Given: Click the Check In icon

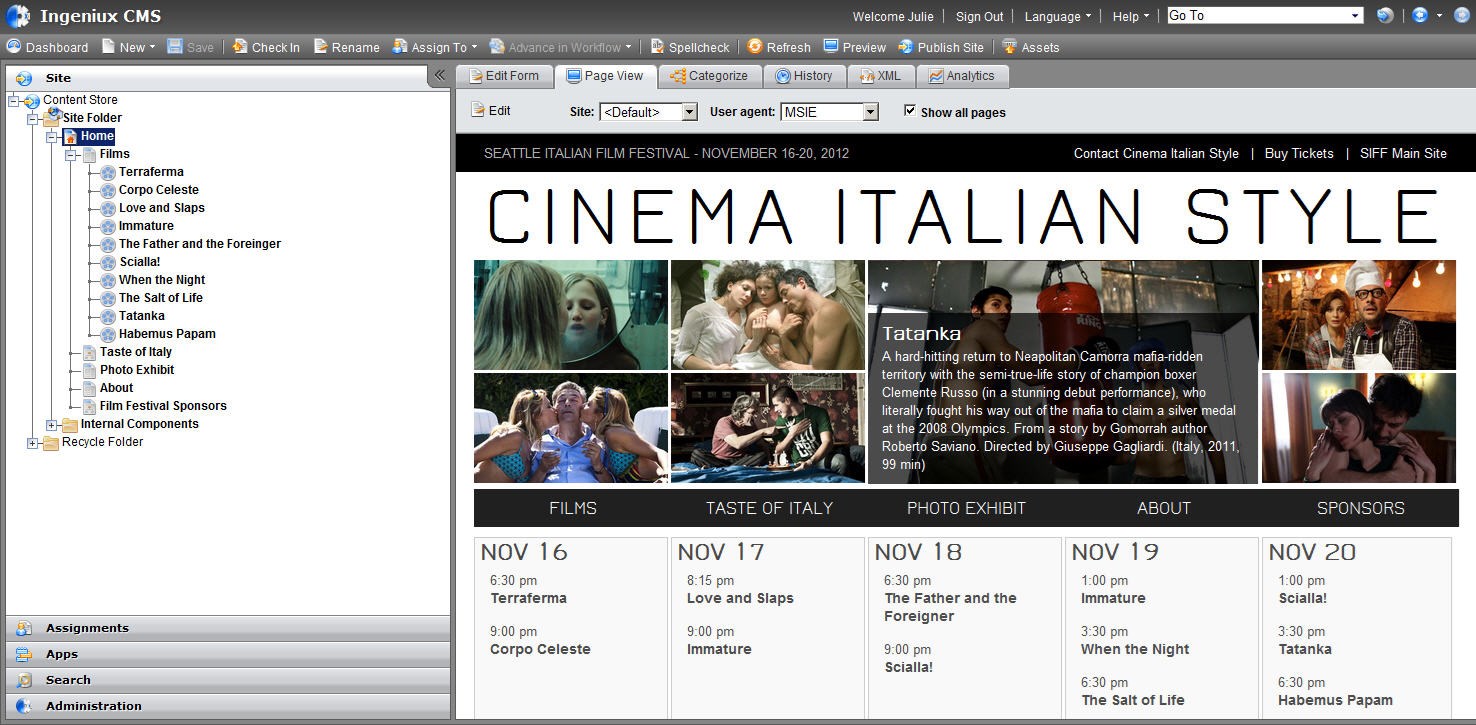Looking at the screenshot, I should 240,46.
